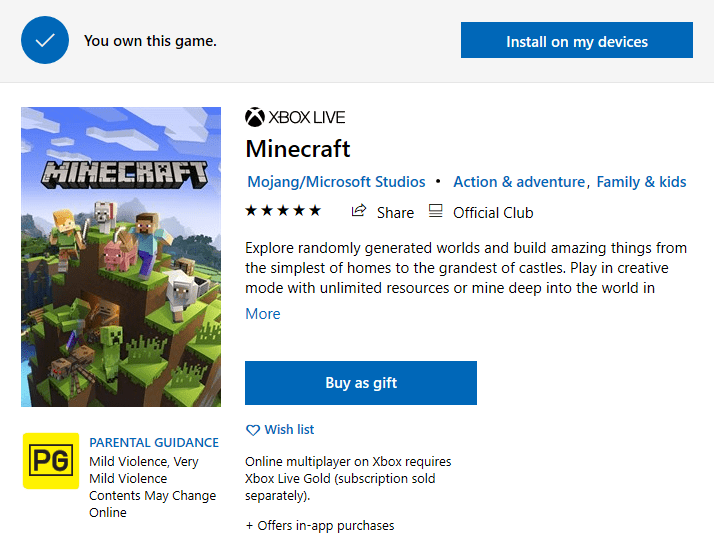
Task: Click the Minecraft game title
Action: (298, 149)
